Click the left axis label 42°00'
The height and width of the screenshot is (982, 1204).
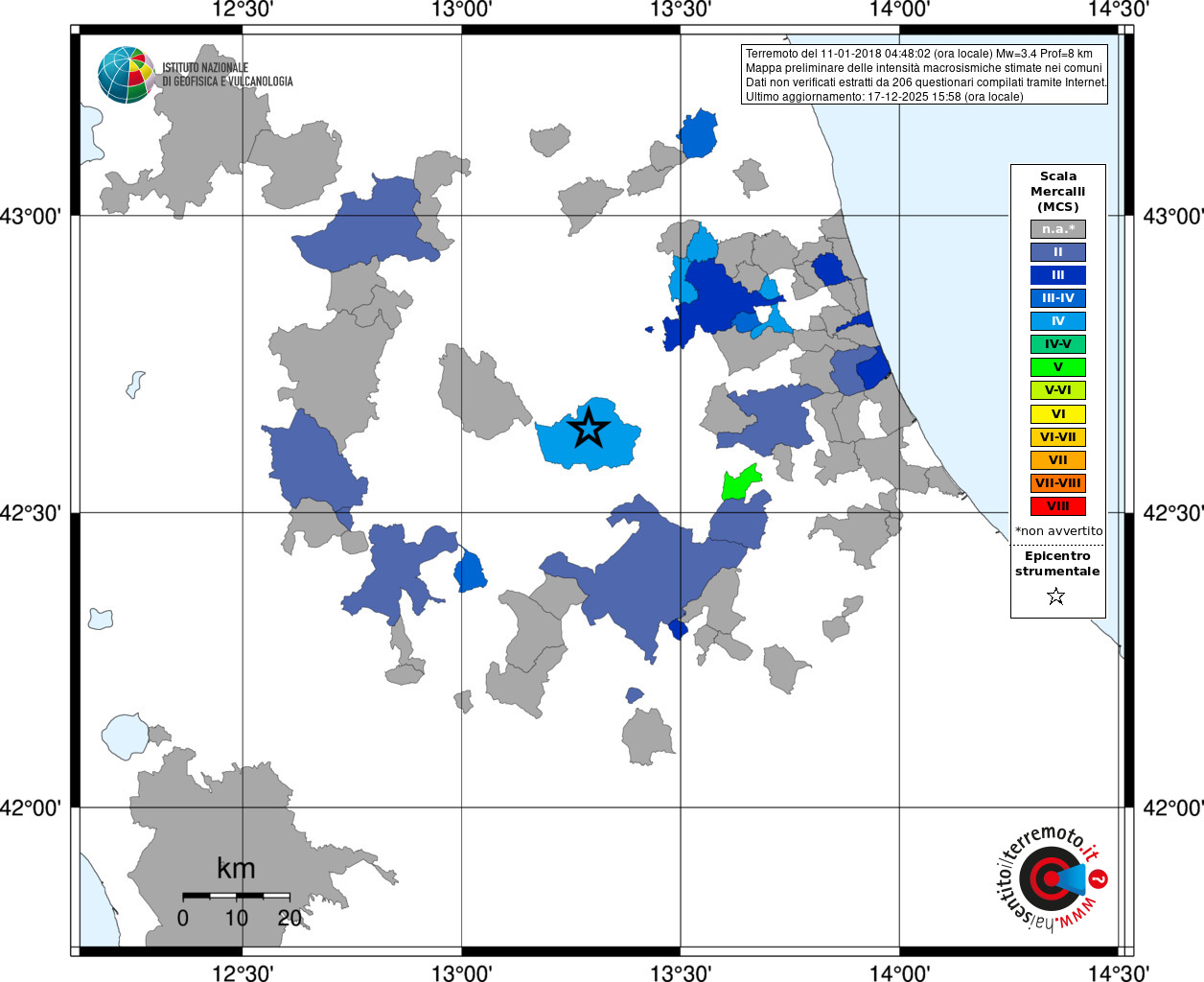point(31,808)
